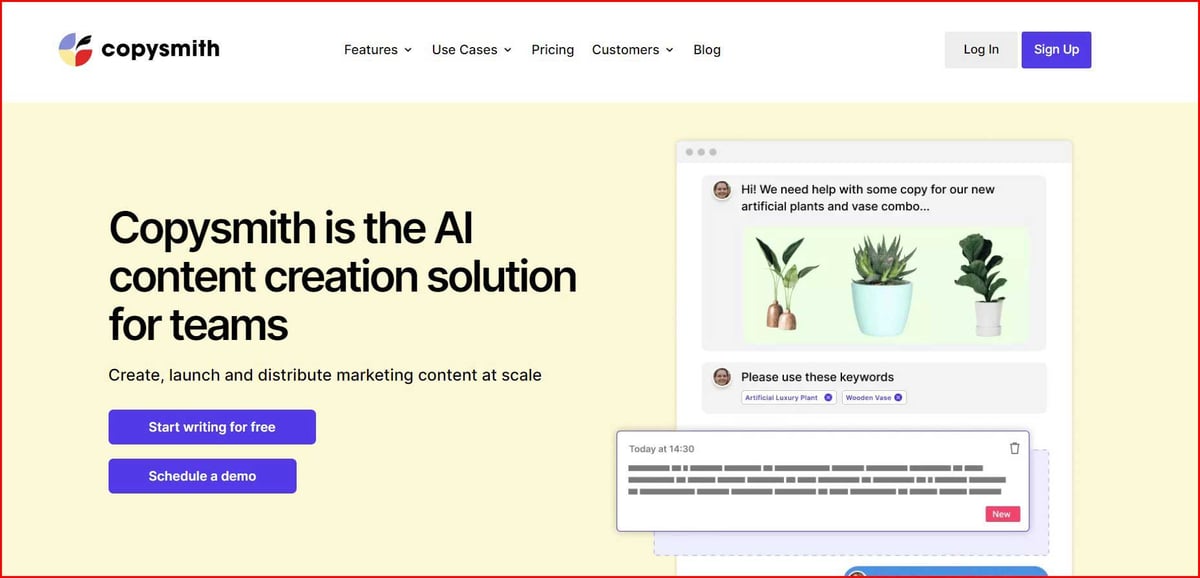Click the trash icon on the generated copy card
1200x578 pixels.
click(1015, 449)
